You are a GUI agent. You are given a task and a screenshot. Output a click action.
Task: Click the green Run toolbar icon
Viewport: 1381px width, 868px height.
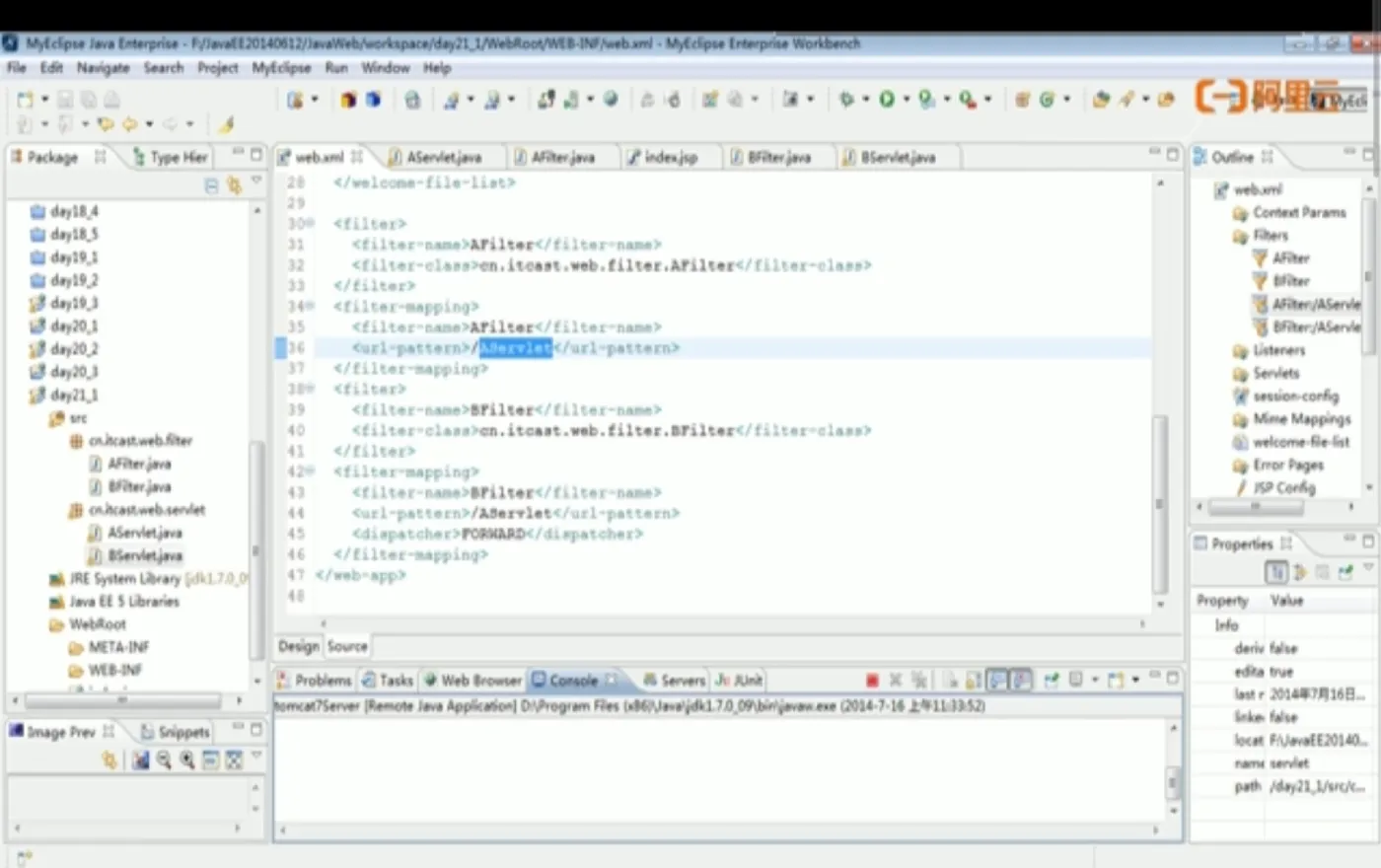[887, 99]
